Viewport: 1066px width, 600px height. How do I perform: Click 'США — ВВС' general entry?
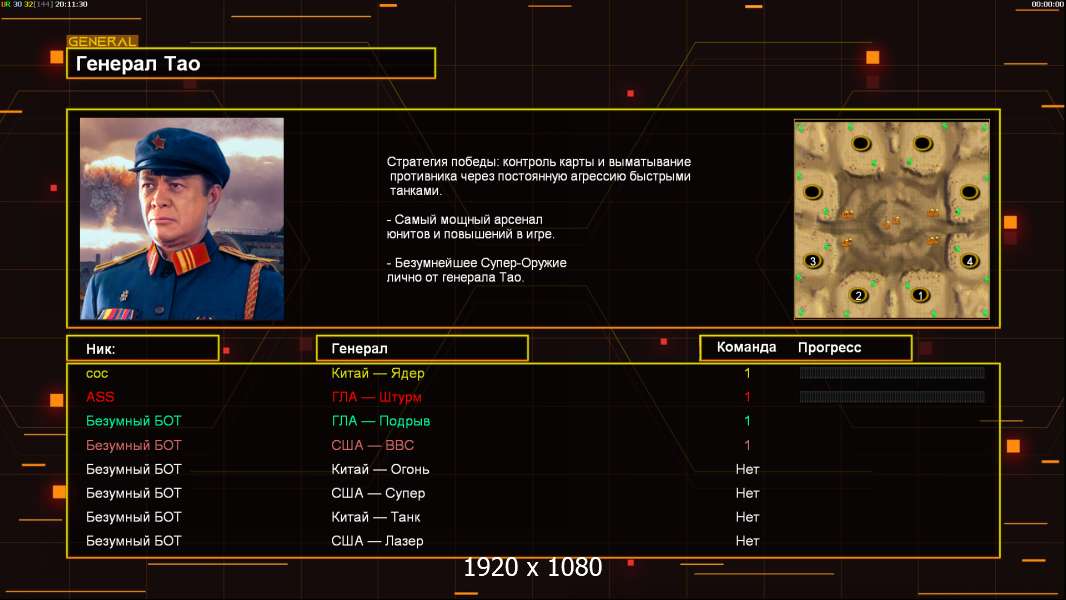pyautogui.click(x=373, y=445)
